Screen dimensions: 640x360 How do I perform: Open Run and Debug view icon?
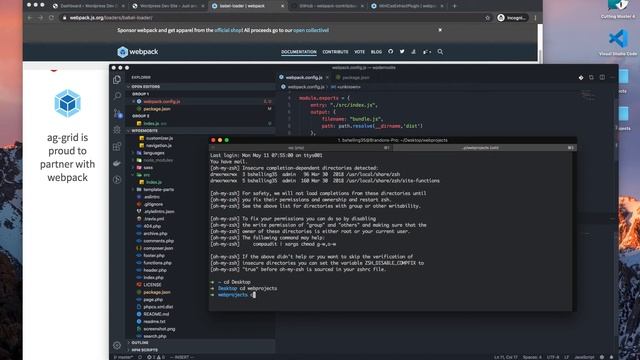117,130
